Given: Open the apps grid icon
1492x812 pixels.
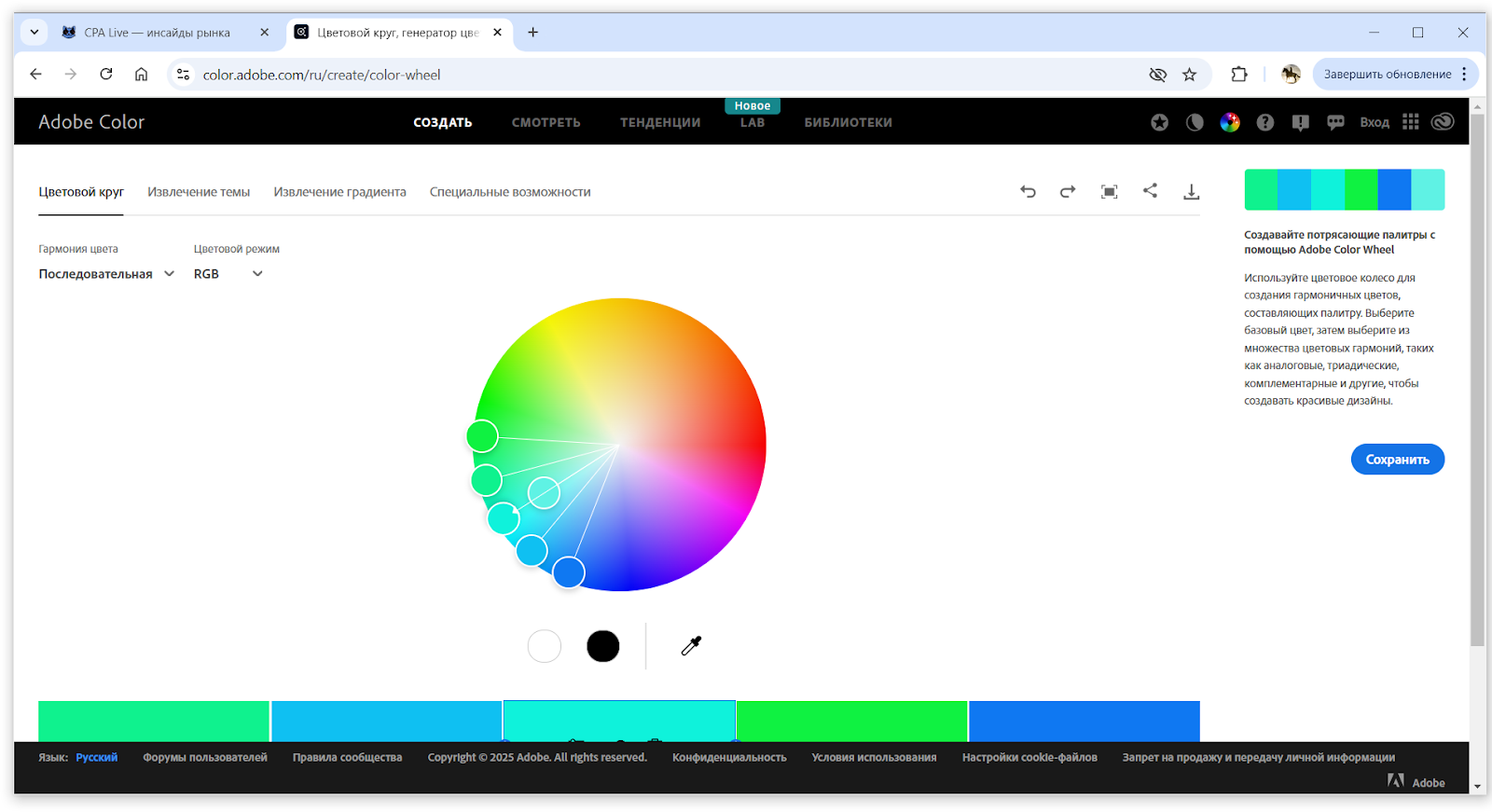Looking at the screenshot, I should (1410, 122).
